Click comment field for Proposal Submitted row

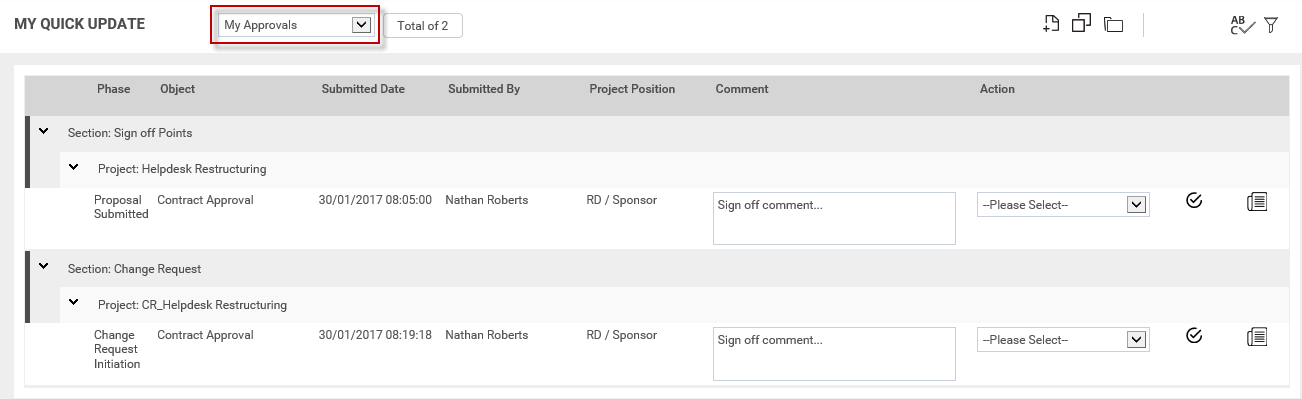[834, 218]
